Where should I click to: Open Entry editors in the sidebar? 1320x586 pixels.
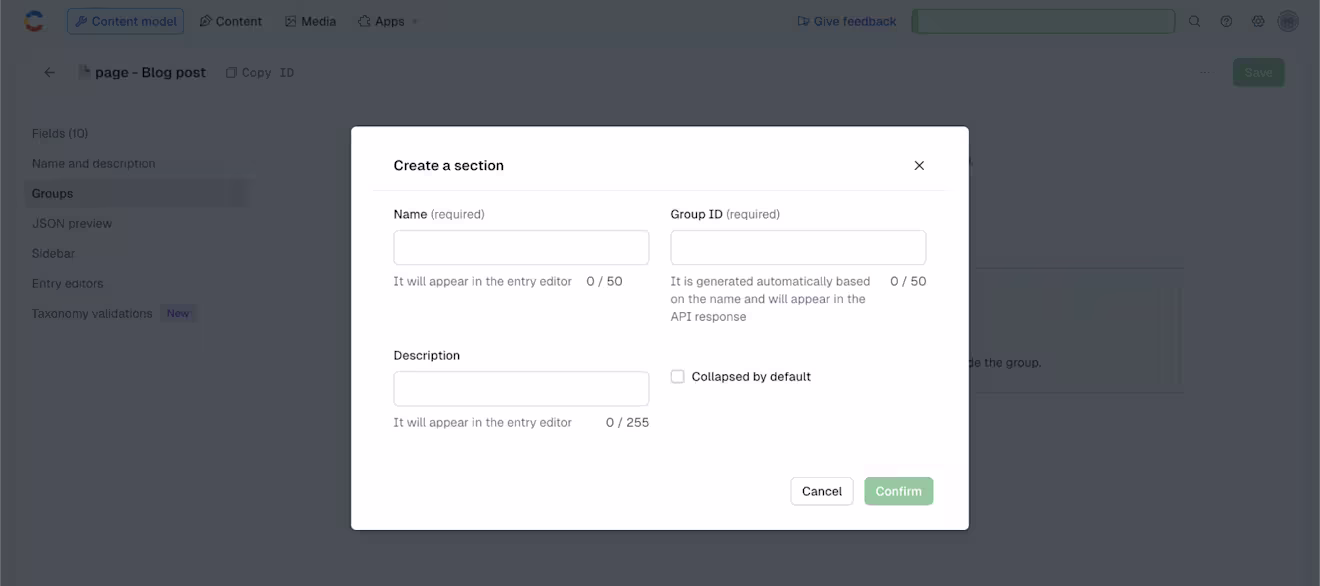tap(67, 283)
